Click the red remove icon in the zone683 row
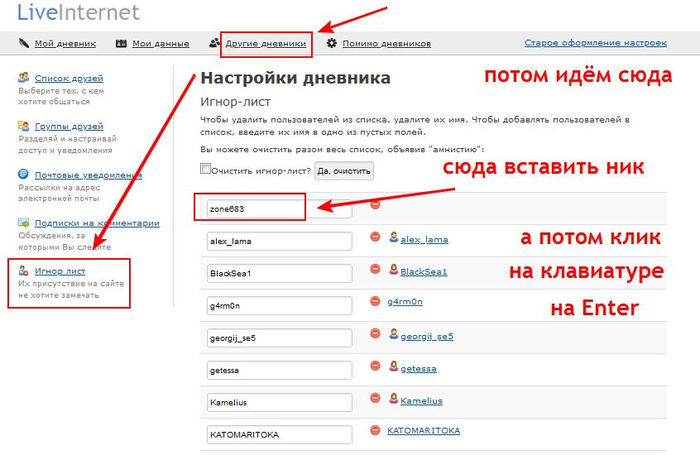The width and height of the screenshot is (700, 455). coord(375,205)
